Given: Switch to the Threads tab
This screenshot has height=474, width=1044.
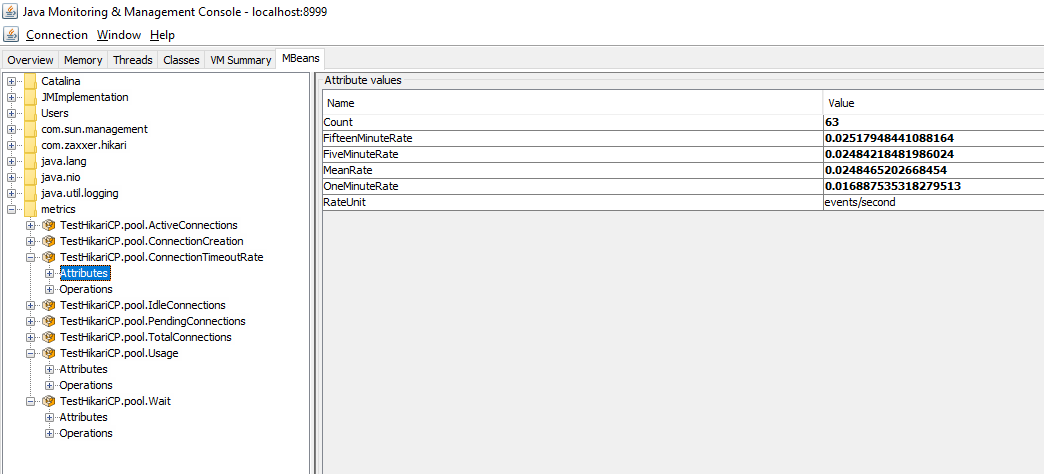Looking at the screenshot, I should 132,60.
